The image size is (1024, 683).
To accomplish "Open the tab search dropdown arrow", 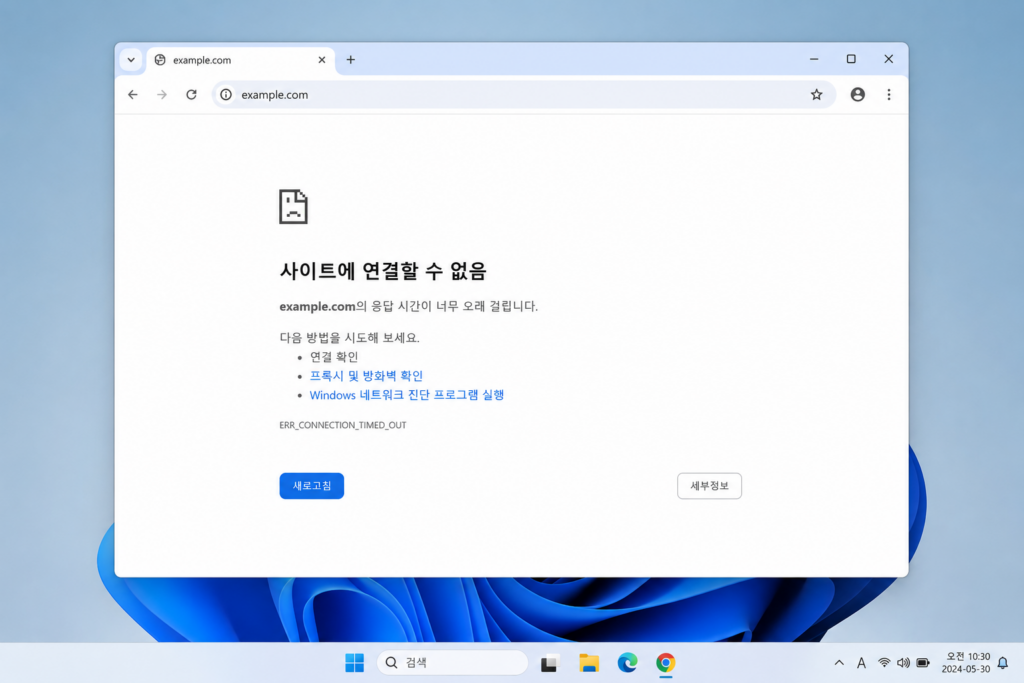I will [x=131, y=59].
